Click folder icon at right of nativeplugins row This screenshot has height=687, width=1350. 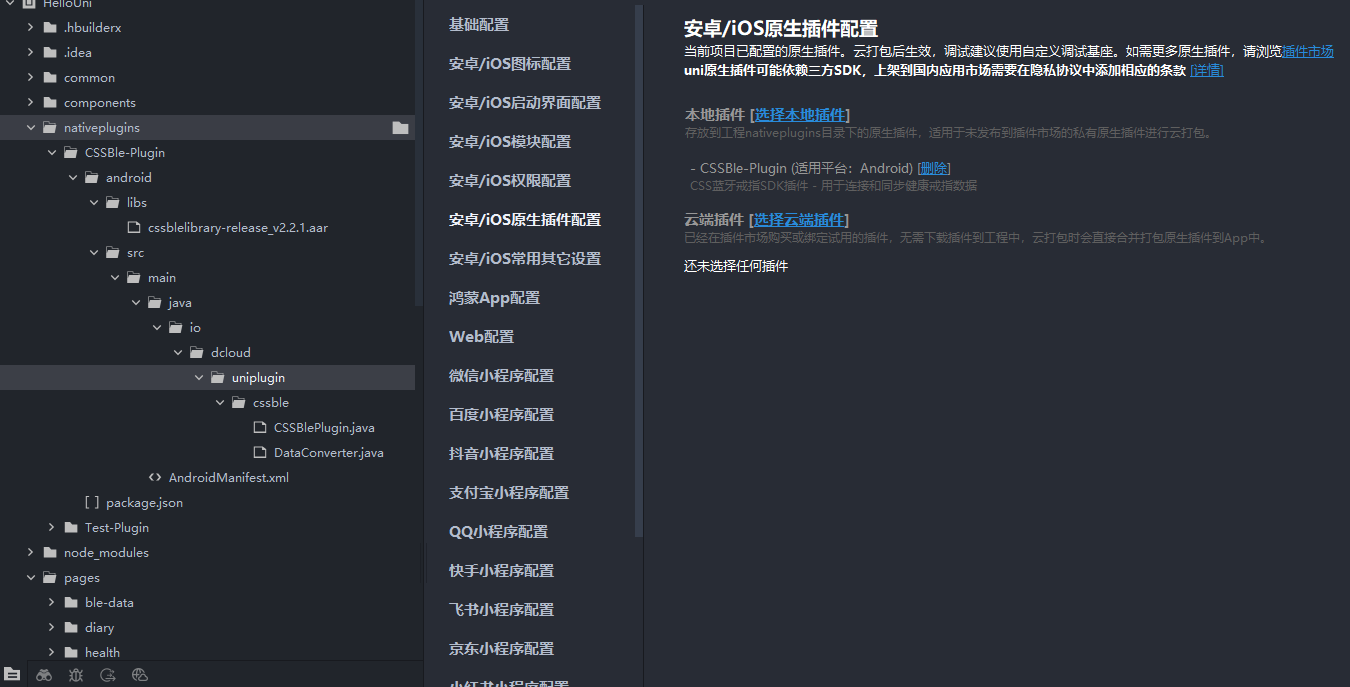tap(400, 128)
